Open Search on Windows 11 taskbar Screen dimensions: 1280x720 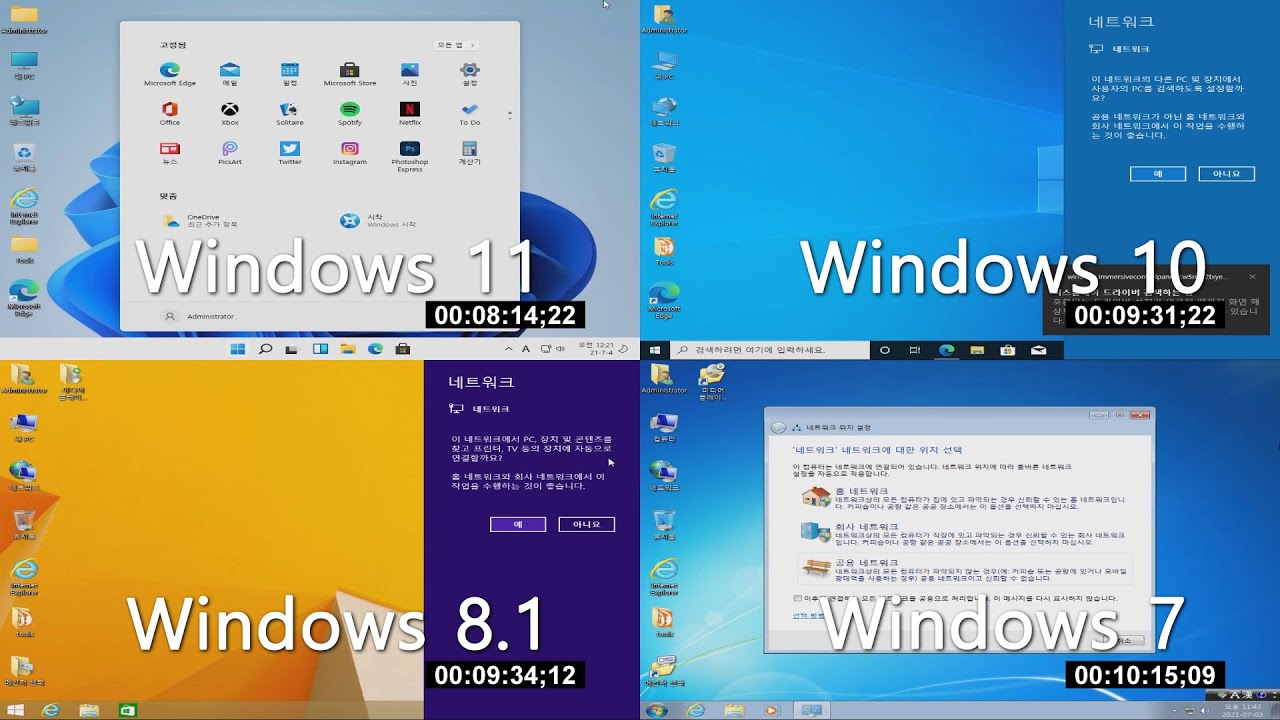point(265,349)
